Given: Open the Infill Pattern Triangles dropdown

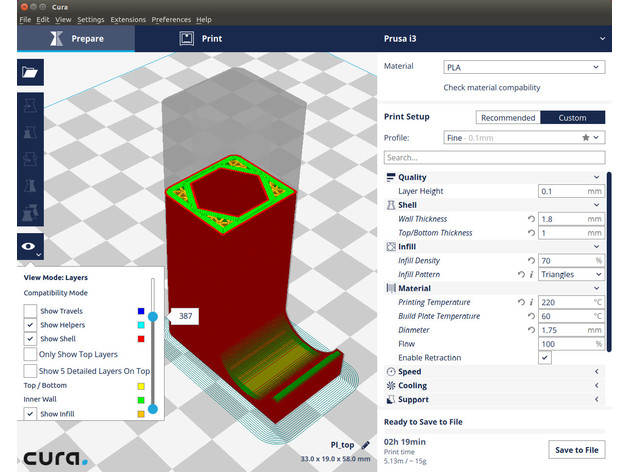Looking at the screenshot, I should point(571,274).
